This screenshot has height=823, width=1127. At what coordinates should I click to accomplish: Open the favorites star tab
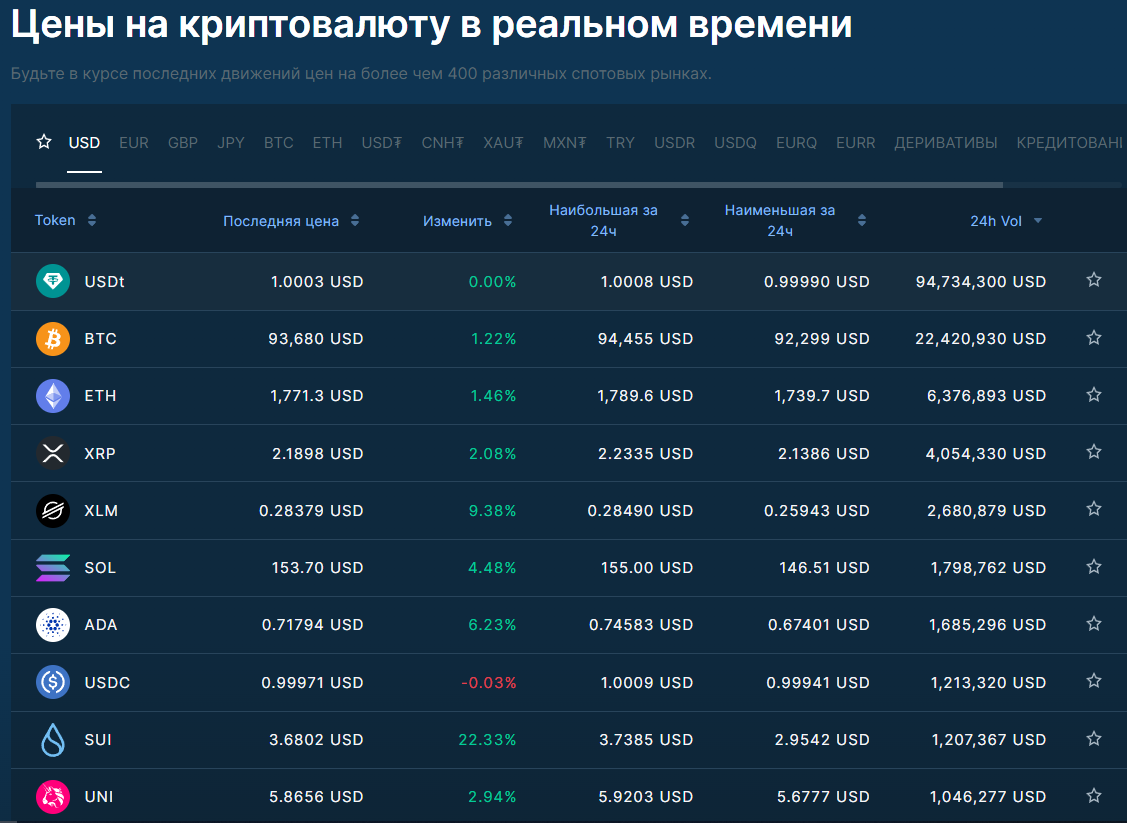click(44, 142)
